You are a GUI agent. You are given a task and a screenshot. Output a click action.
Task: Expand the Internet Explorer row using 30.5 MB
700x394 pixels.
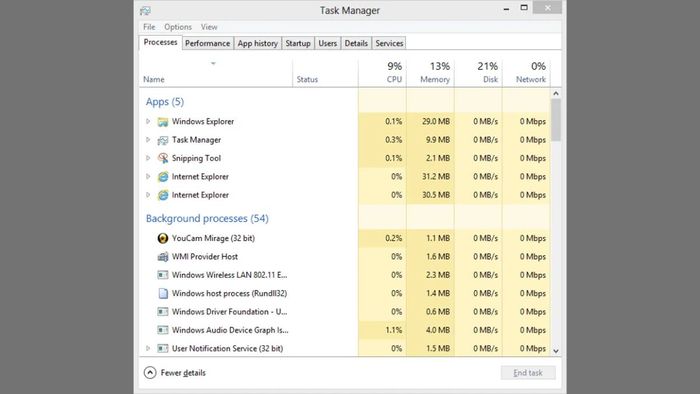pos(148,195)
